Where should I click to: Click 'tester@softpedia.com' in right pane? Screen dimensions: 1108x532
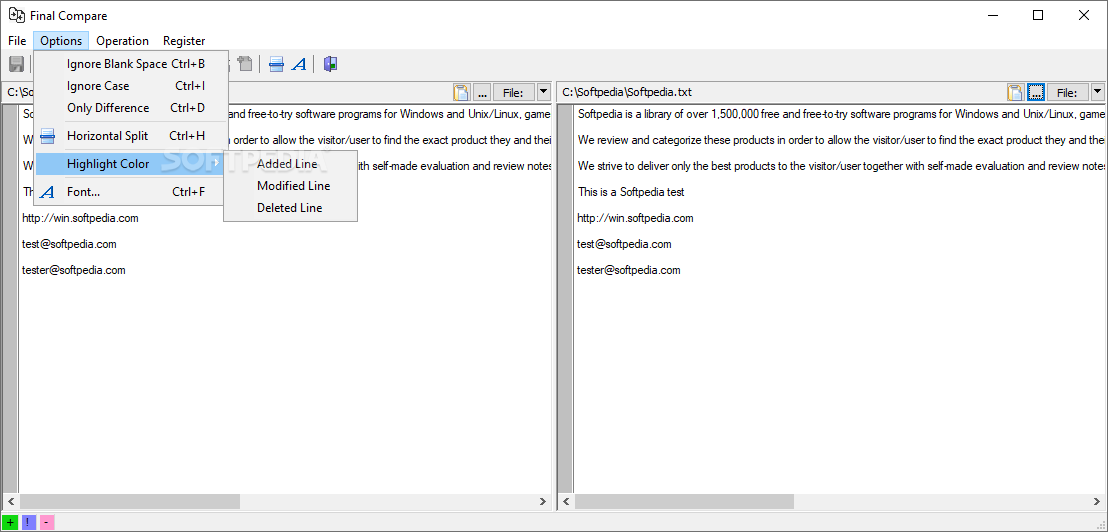click(629, 270)
